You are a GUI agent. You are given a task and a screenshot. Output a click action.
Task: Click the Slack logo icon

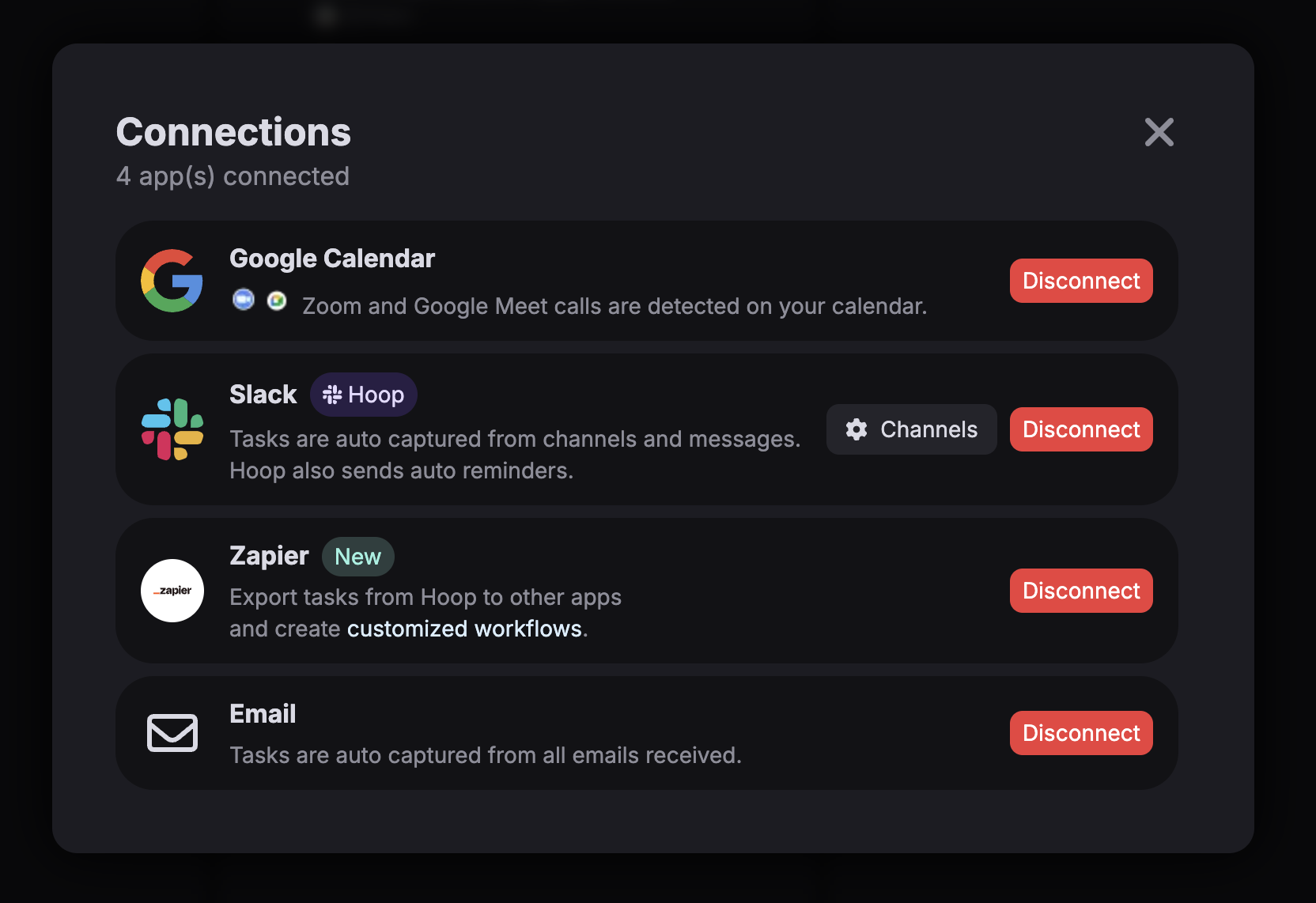(x=172, y=429)
